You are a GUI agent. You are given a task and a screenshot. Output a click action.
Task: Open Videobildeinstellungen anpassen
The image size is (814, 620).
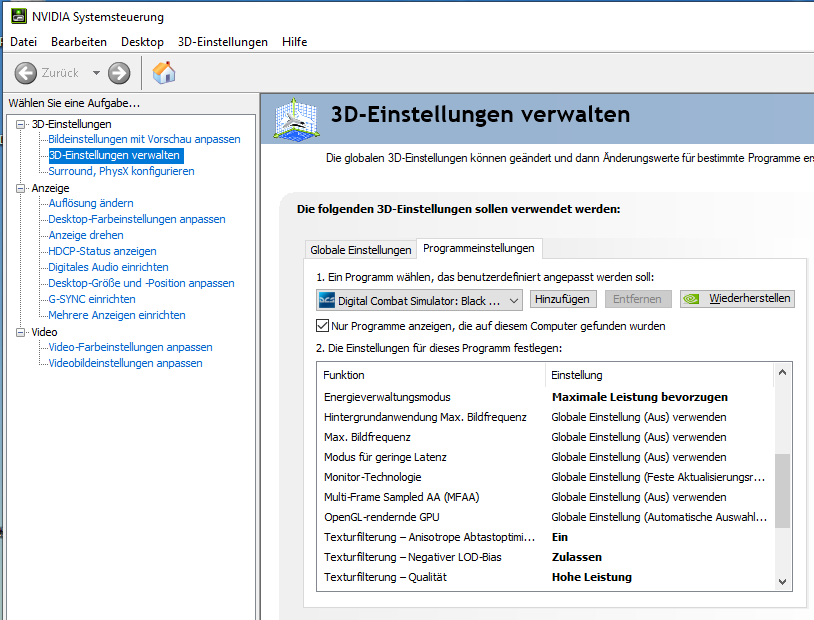(x=125, y=363)
